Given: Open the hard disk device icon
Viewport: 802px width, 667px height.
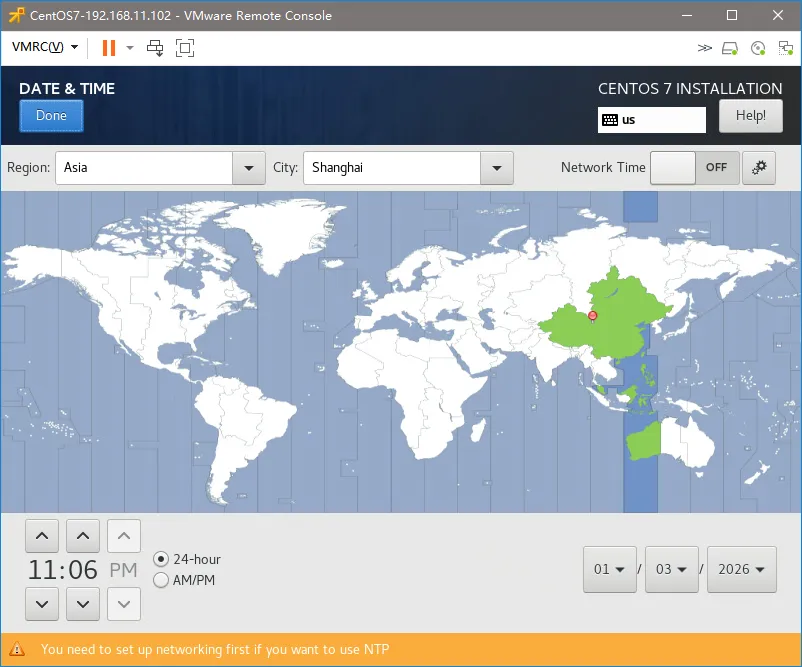Looking at the screenshot, I should coord(730,48).
